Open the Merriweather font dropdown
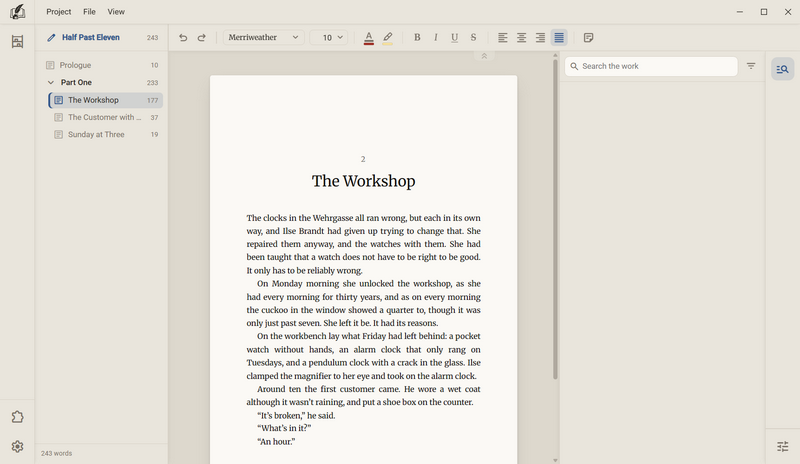800x464 pixels. (x=264, y=37)
